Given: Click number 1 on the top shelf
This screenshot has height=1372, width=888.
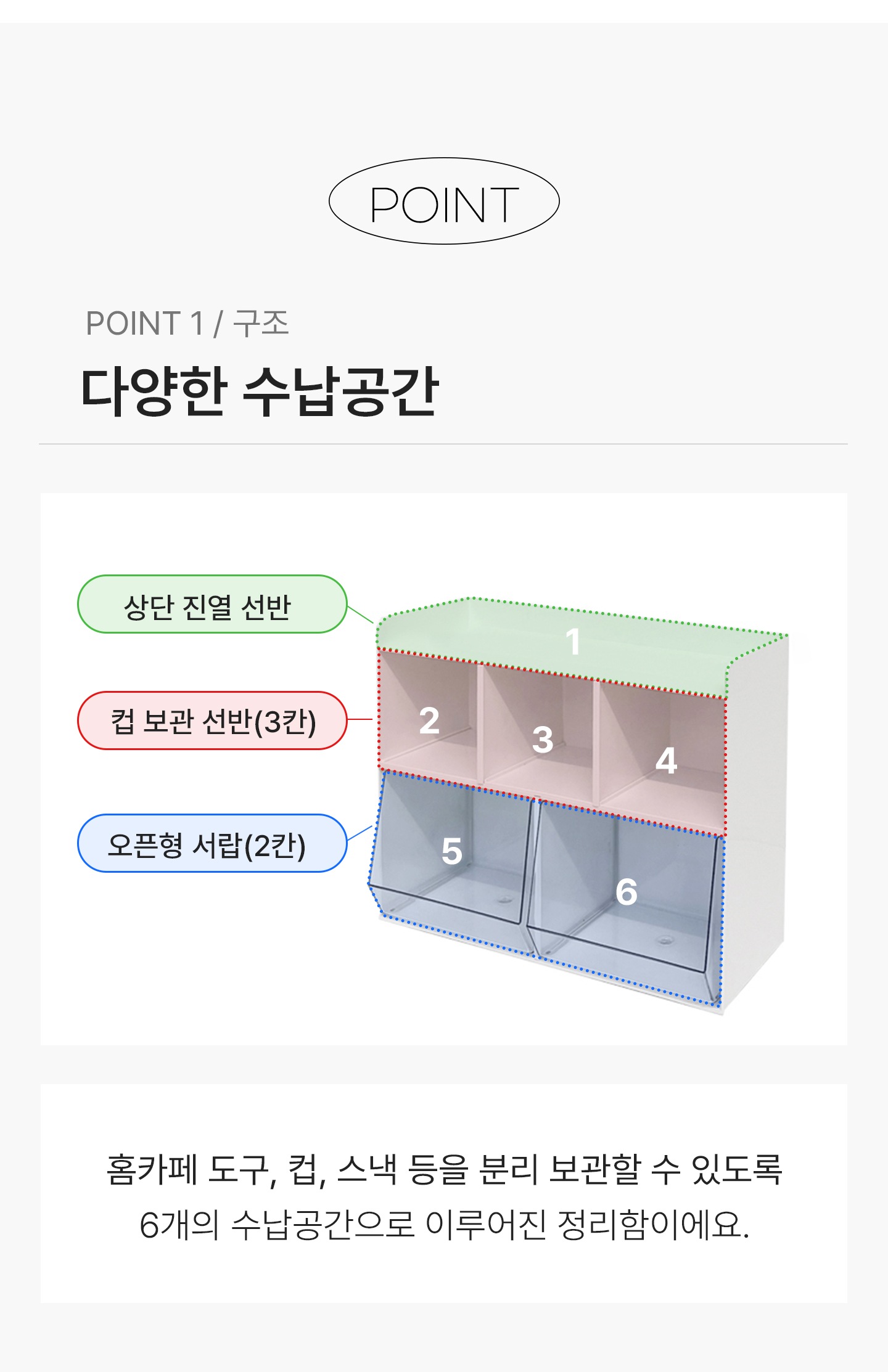Looking at the screenshot, I should [x=573, y=642].
